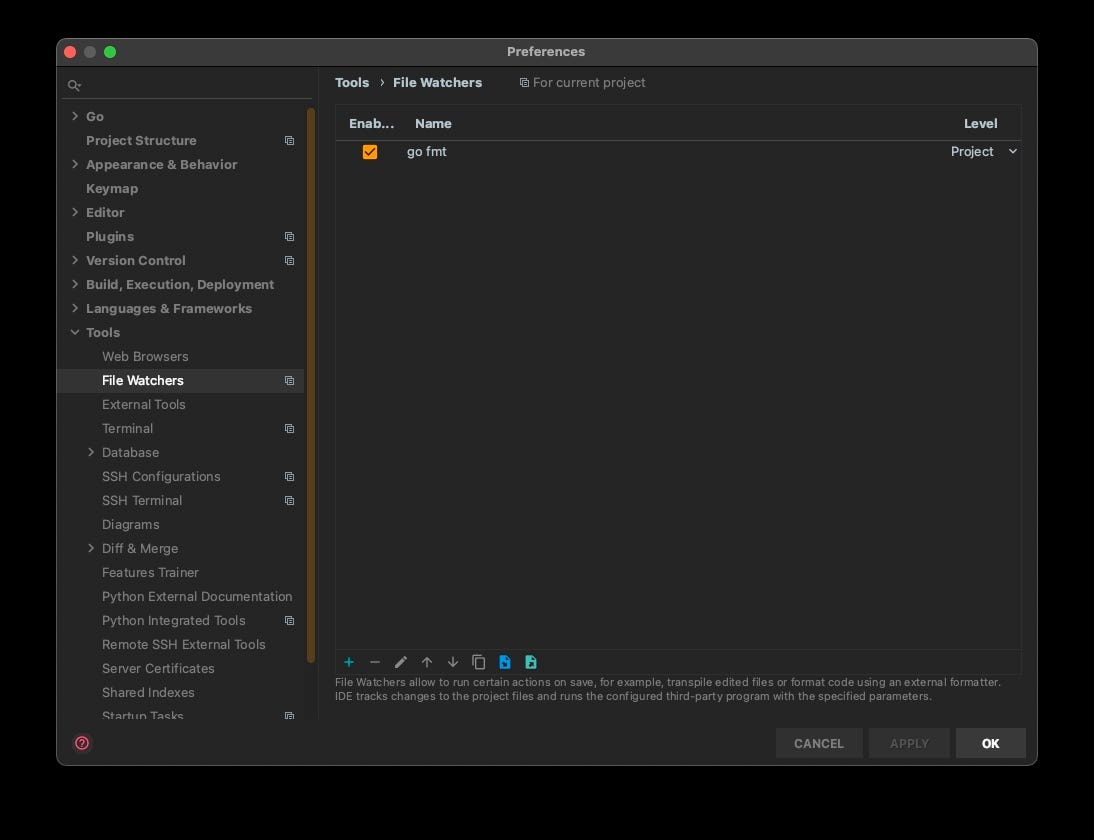Click the Cancel button

pos(818,743)
